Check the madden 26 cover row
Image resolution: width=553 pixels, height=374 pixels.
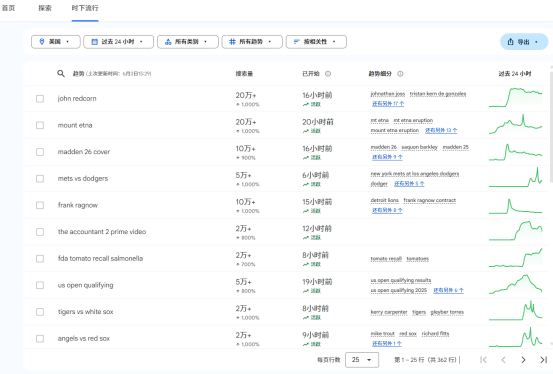tap(40, 152)
